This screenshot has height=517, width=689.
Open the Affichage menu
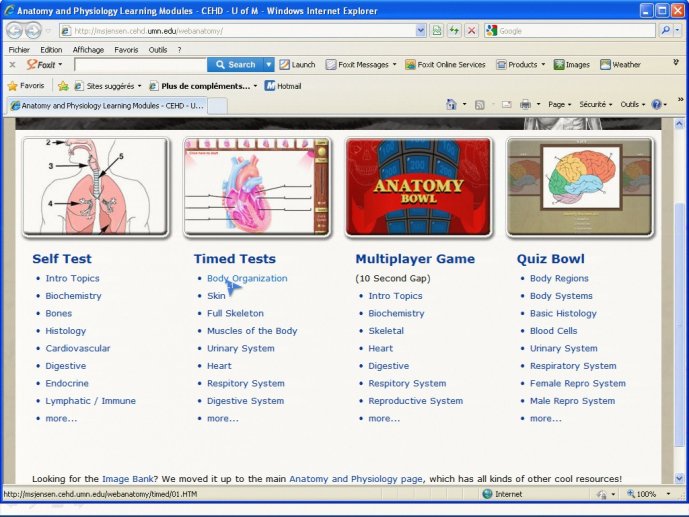tap(88, 50)
